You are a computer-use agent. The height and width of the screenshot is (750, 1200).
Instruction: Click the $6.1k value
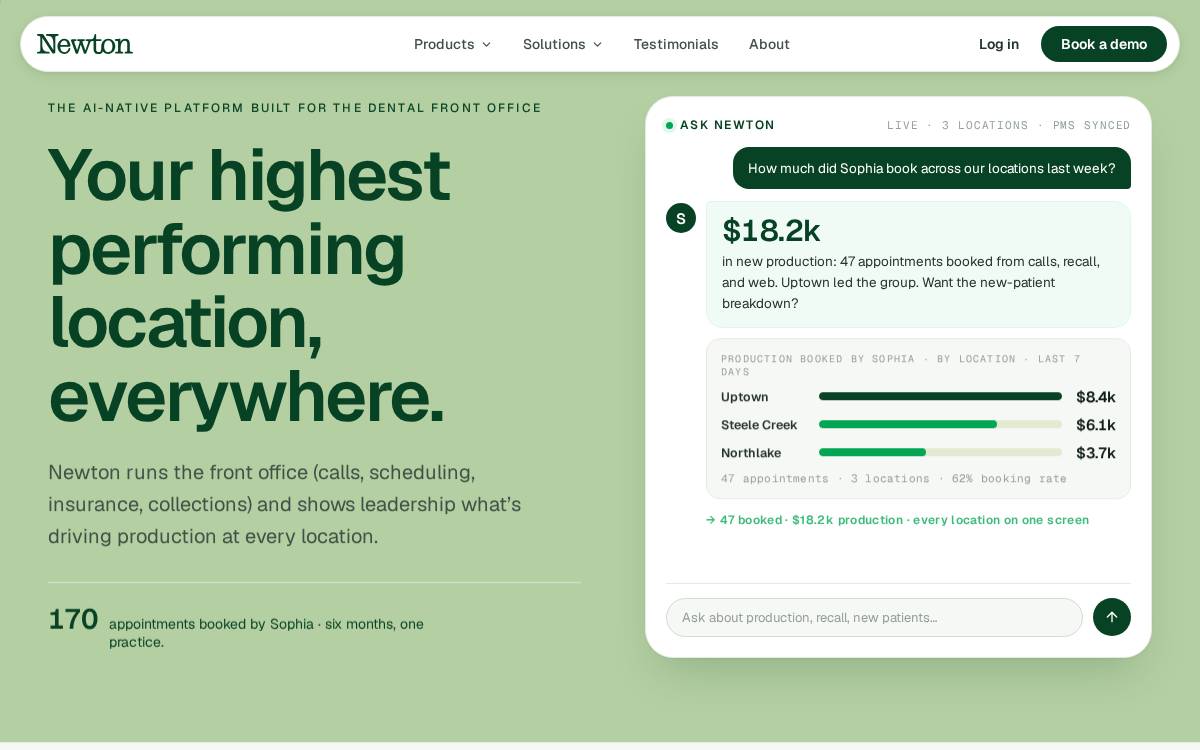coord(1096,425)
